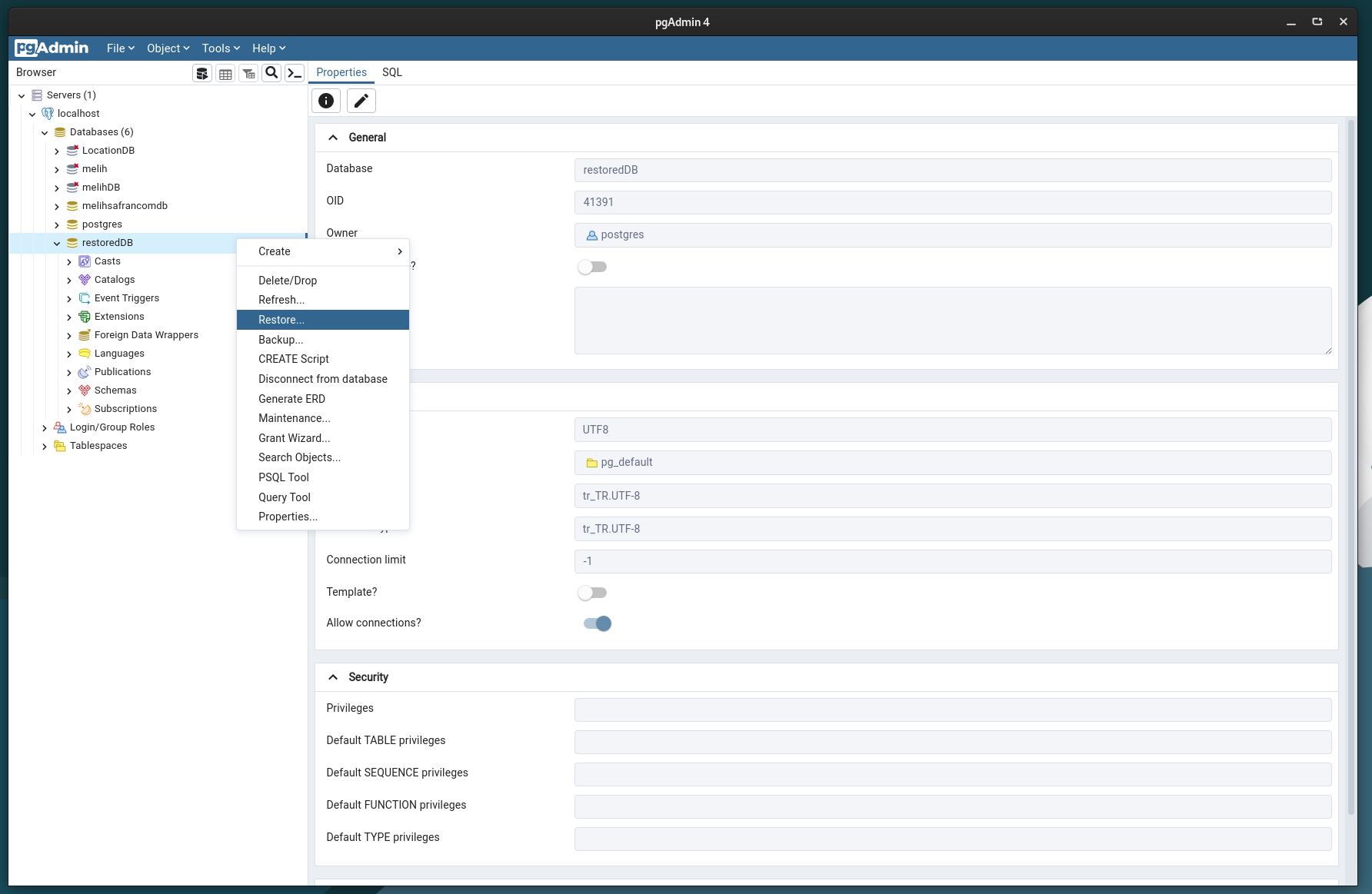Image resolution: width=1372 pixels, height=894 pixels.
Task: Click the properties panel vertical scrollbar
Action: [x=1351, y=467]
